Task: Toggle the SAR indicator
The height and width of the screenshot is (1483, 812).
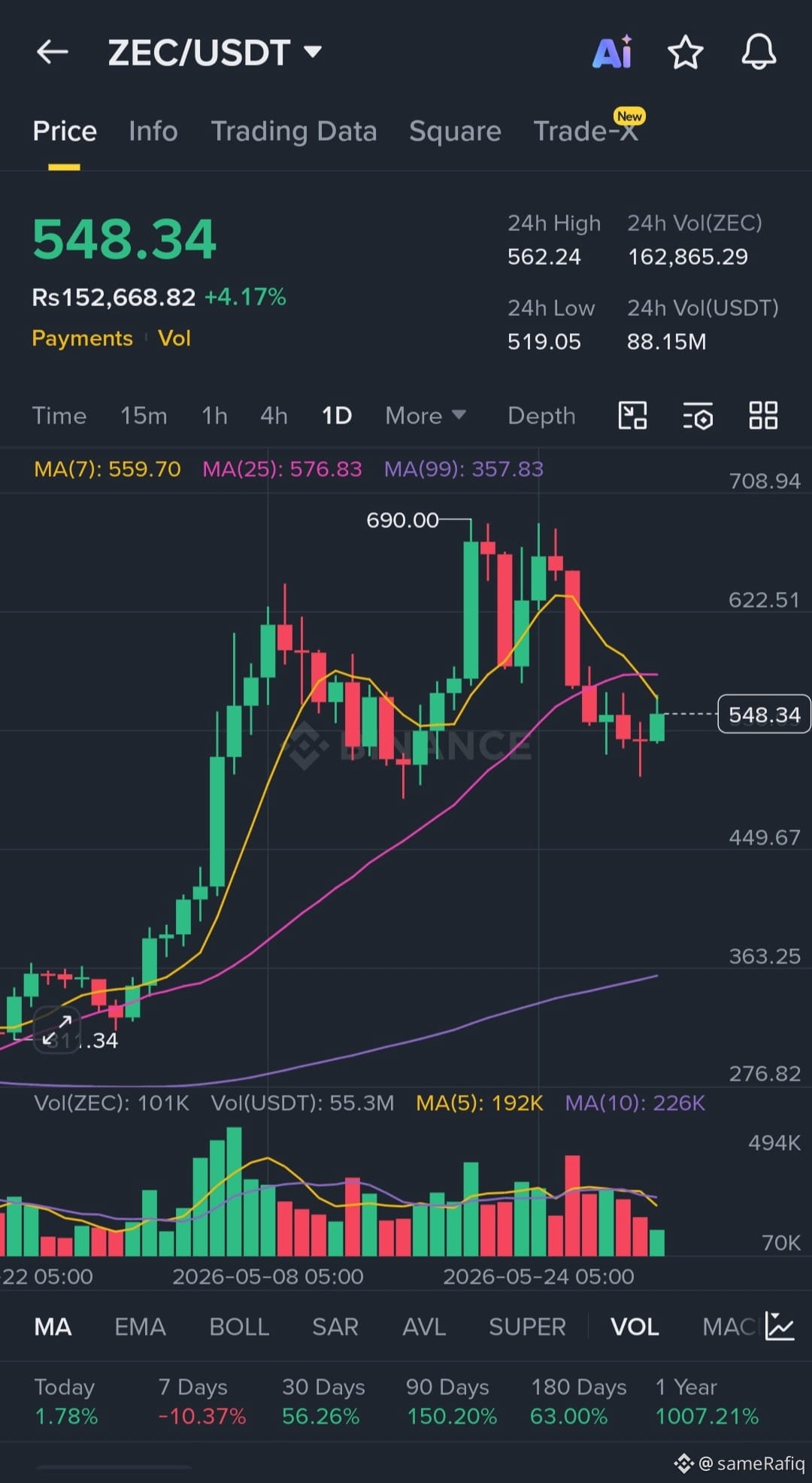Action: 335,1327
